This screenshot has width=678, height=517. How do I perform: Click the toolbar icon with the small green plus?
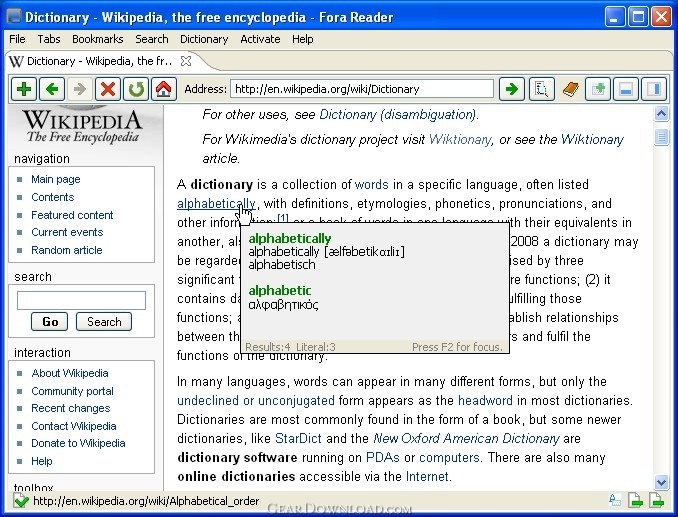598,89
